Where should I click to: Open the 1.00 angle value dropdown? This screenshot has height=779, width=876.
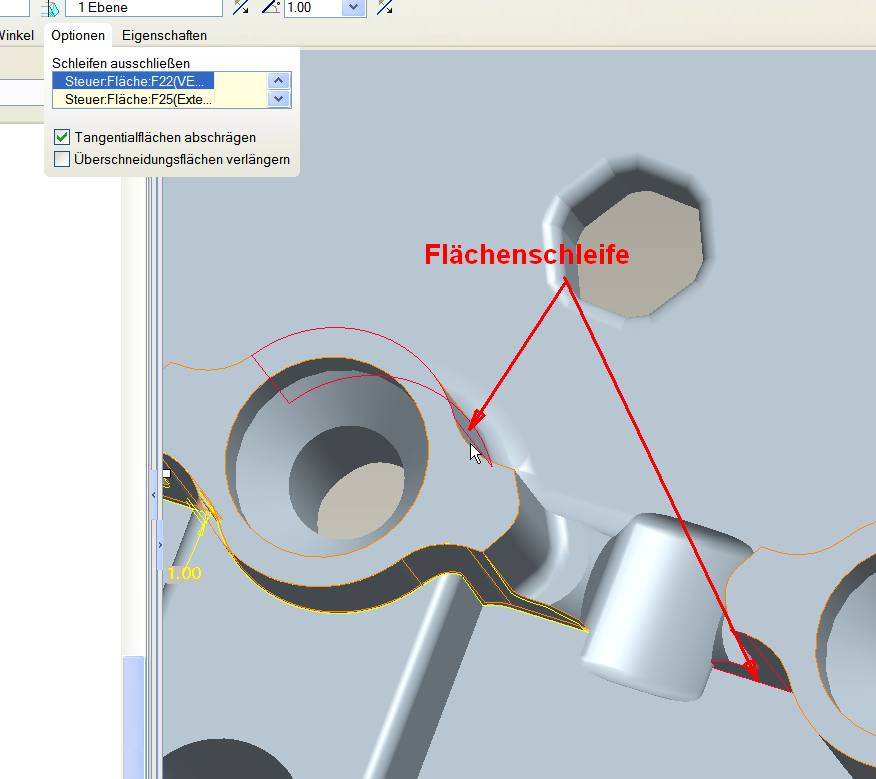[353, 8]
